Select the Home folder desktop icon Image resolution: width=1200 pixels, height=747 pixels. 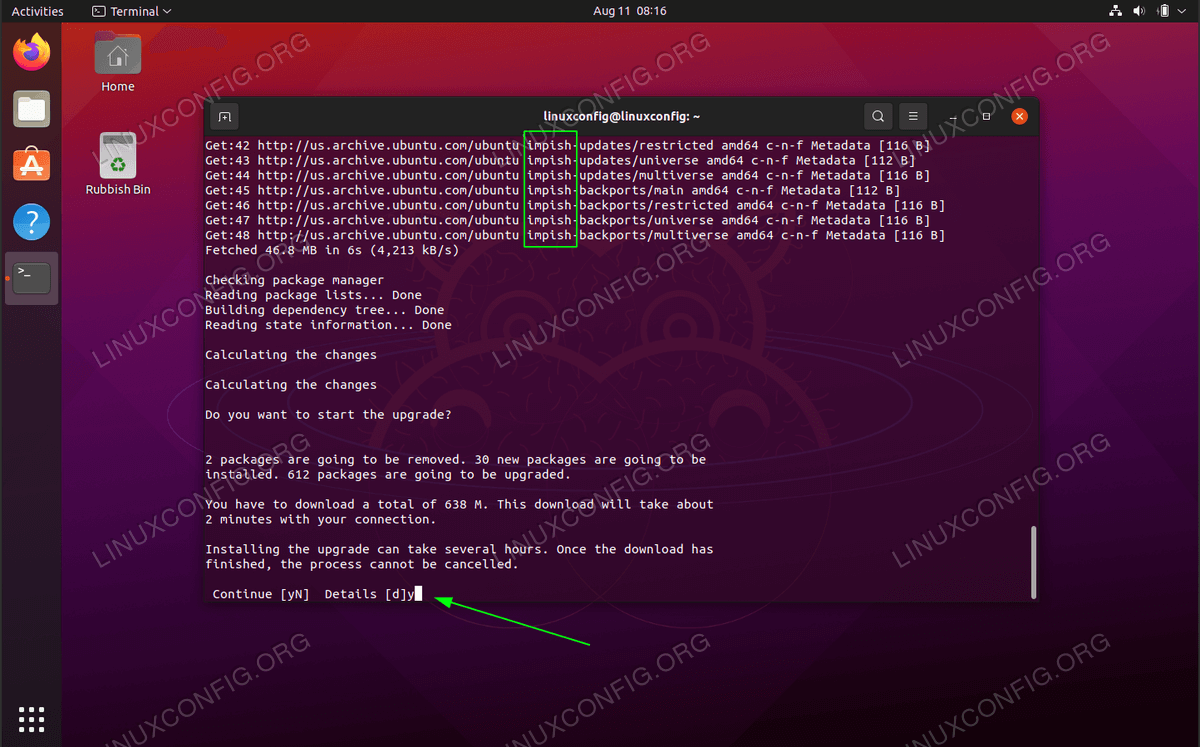[x=118, y=61]
